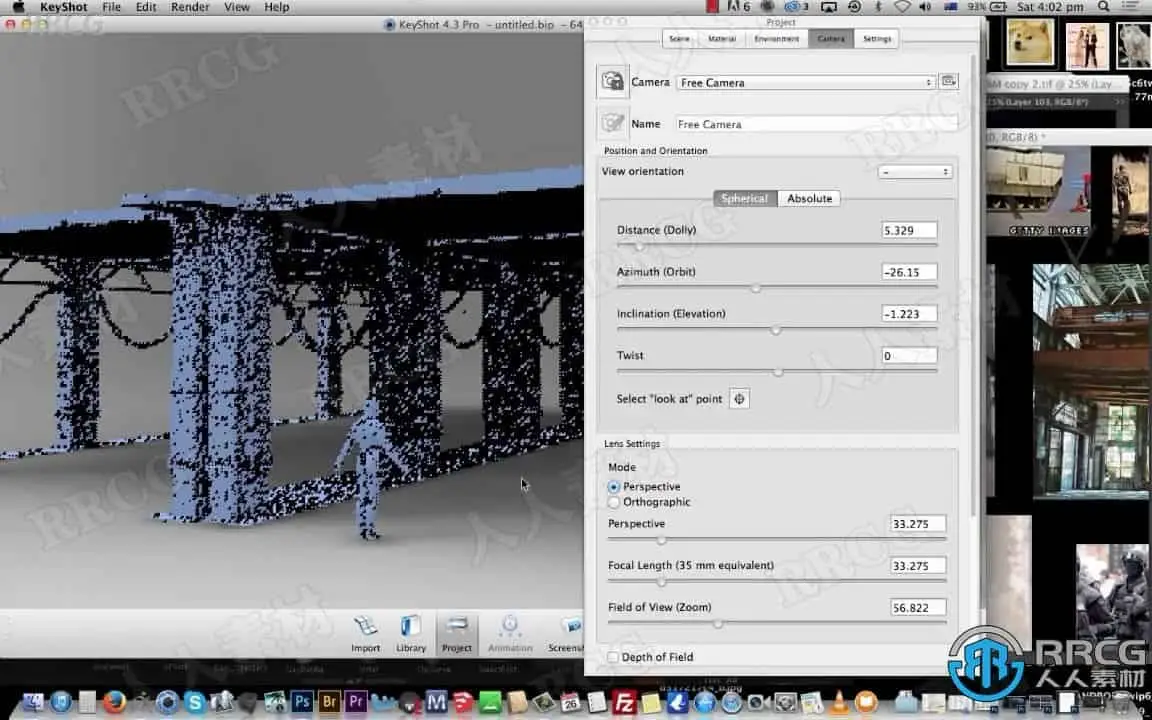Select the Orthographic lens mode
This screenshot has width=1152, height=720.
click(614, 502)
